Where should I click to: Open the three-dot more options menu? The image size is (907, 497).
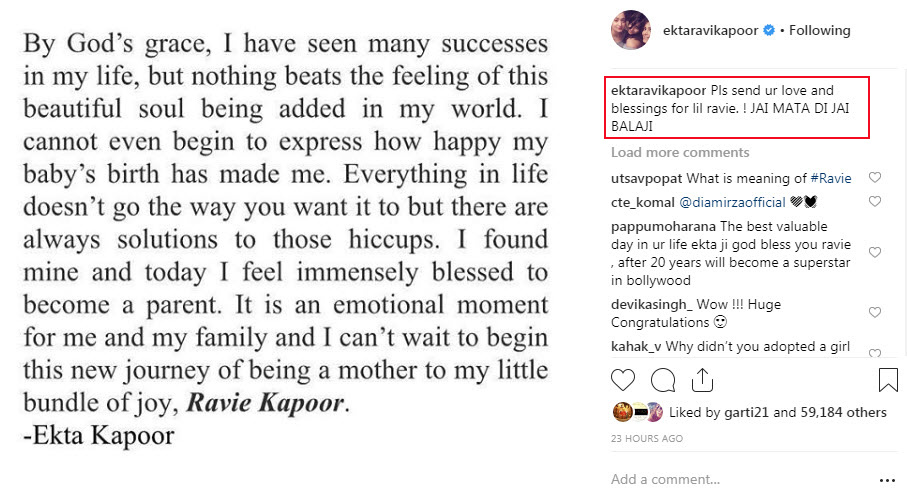(x=887, y=479)
